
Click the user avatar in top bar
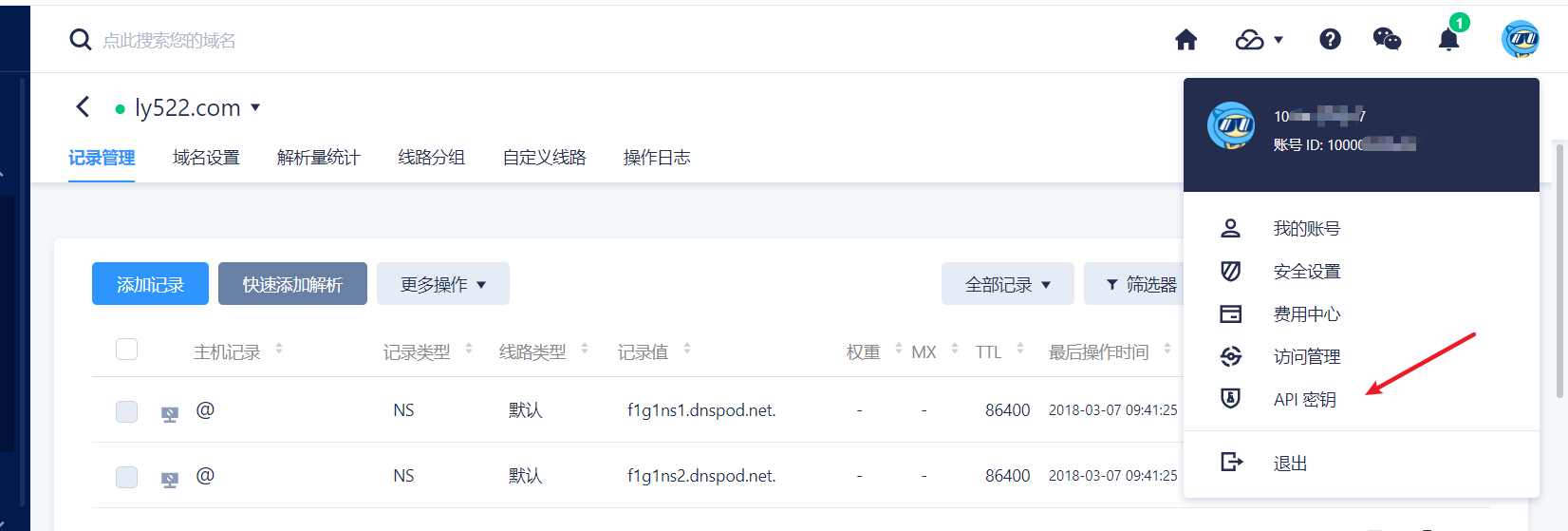(x=1520, y=40)
